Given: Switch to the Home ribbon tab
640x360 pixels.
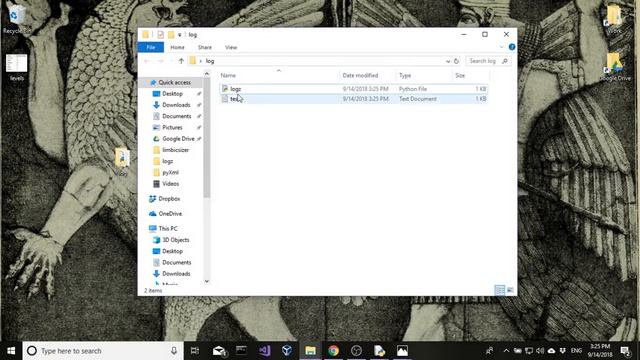Looking at the screenshot, I should tap(177, 47).
